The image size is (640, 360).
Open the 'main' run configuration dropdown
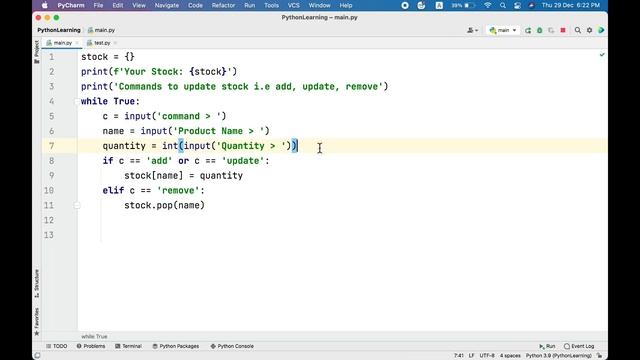(x=503, y=30)
